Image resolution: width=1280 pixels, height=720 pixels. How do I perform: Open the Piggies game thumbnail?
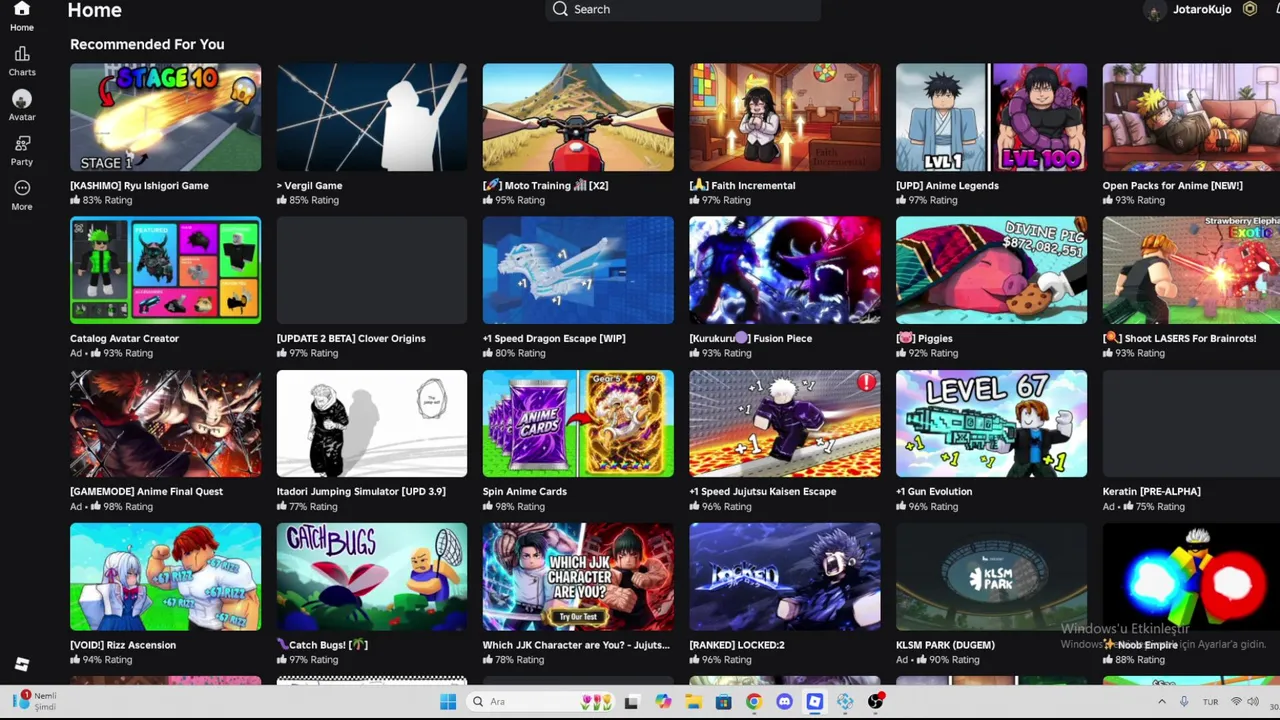click(991, 270)
